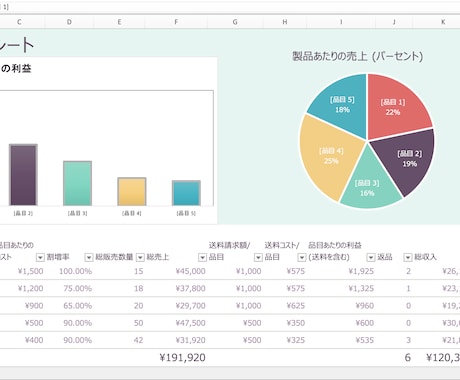Select the cell containing ¥1,925
The height and width of the screenshot is (380, 460).
[341, 271]
